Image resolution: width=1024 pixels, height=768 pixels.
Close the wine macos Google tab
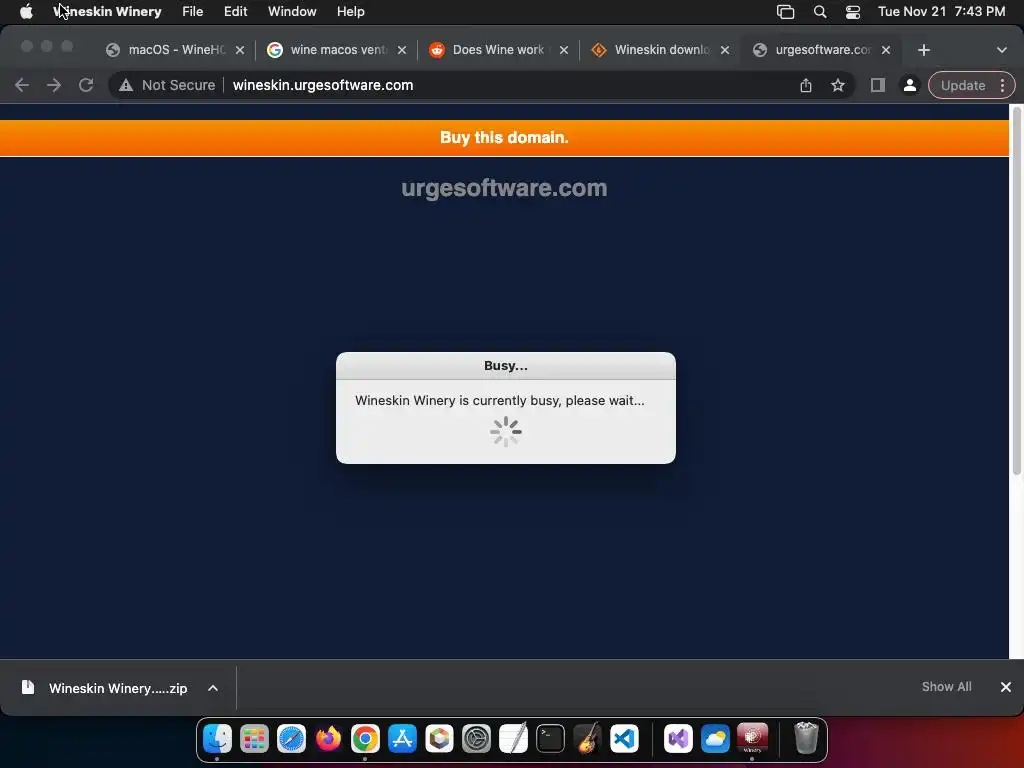click(x=402, y=50)
